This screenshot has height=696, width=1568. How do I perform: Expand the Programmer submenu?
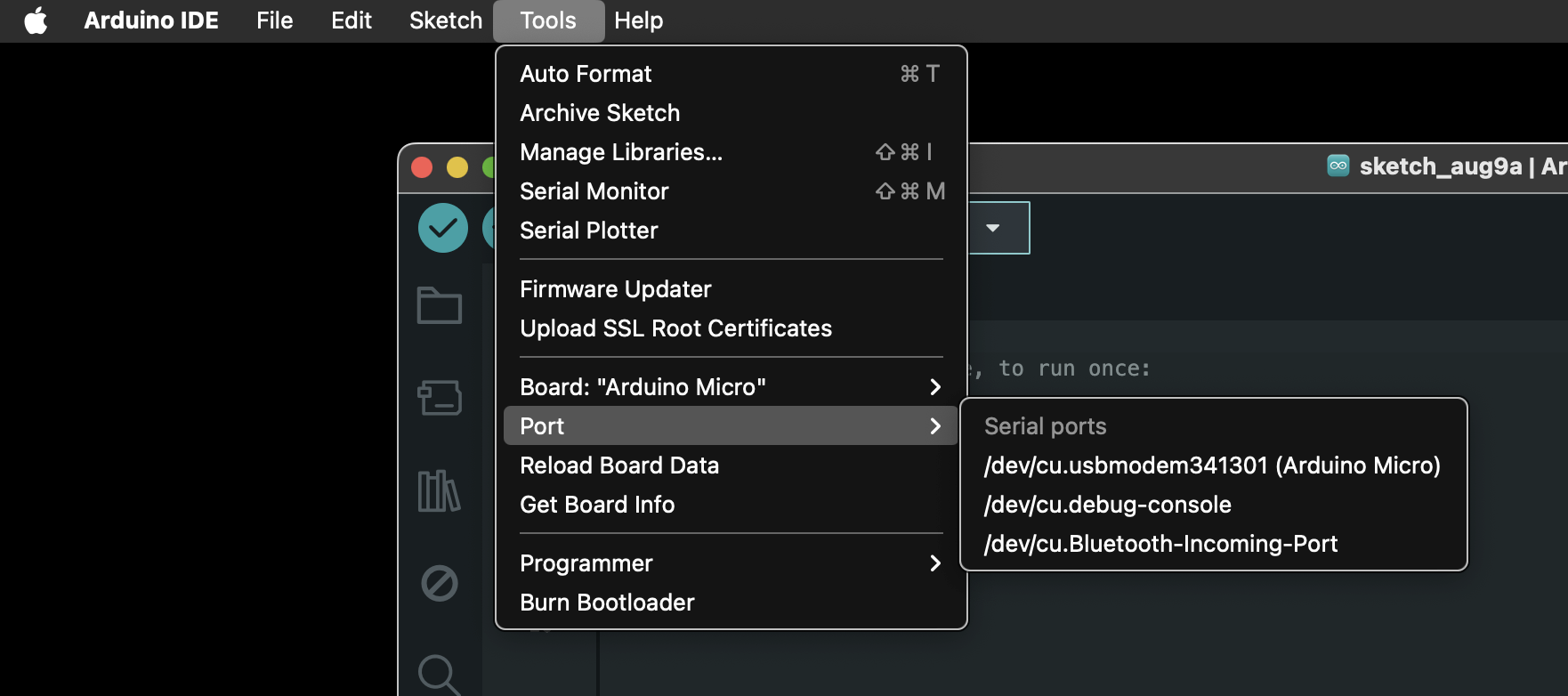(x=731, y=563)
